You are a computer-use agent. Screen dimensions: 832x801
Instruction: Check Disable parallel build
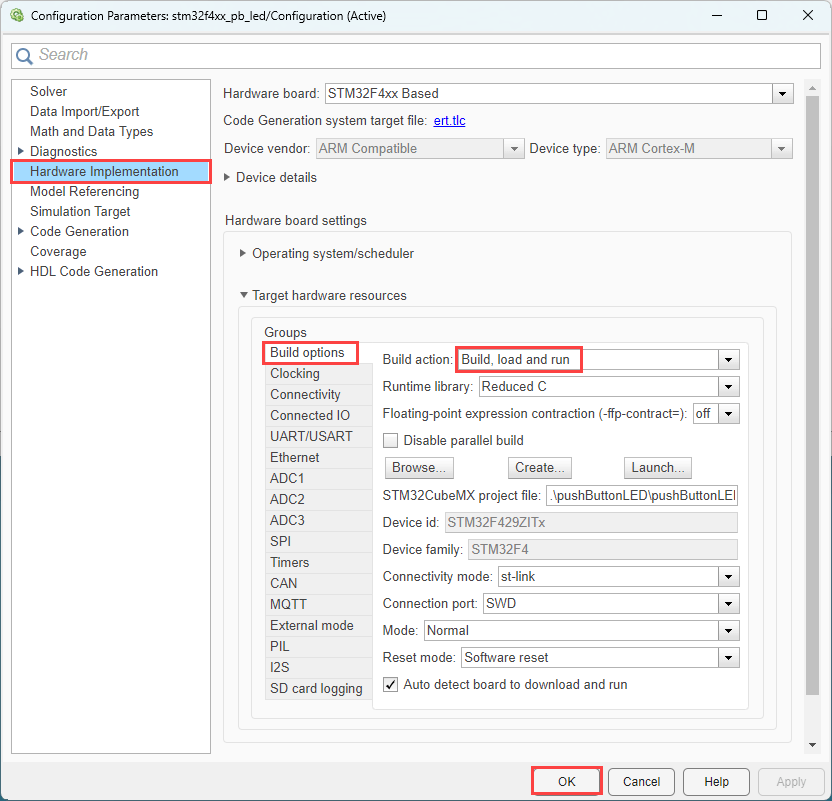391,441
